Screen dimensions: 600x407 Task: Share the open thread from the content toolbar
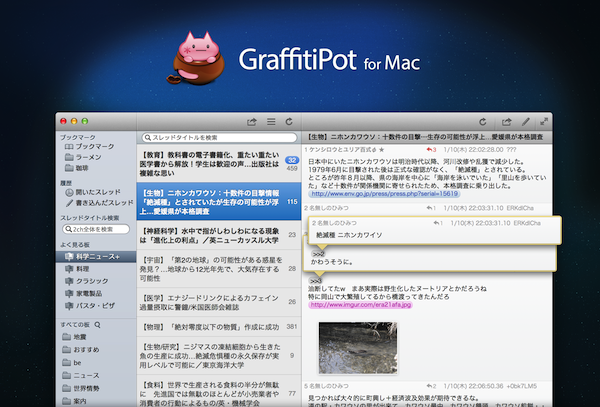pos(506,122)
